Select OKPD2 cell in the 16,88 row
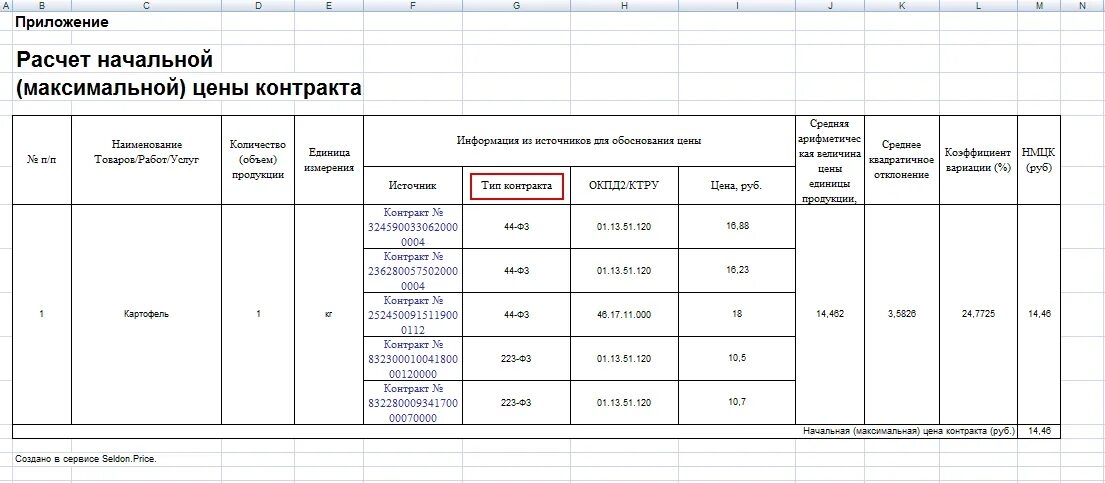 (x=625, y=226)
